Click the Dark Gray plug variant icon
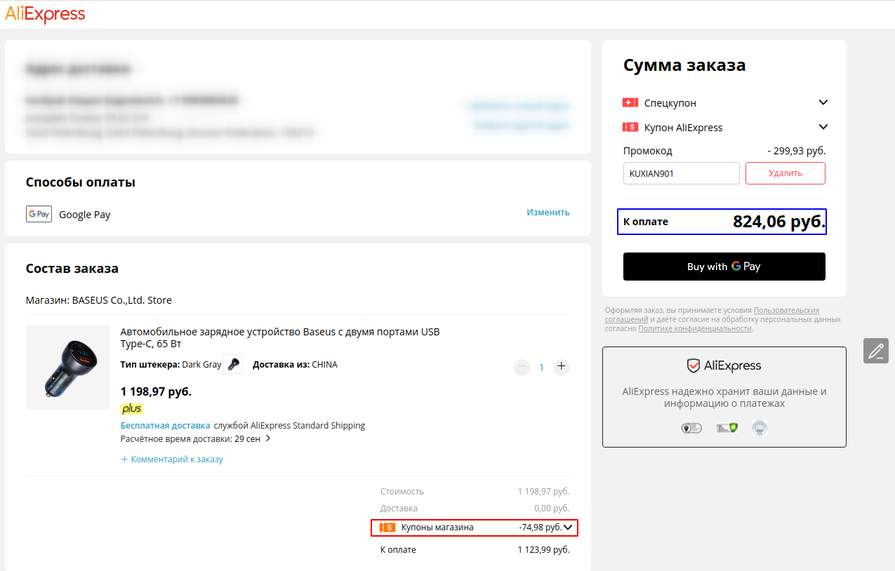Screen dimensions: 895x571 click(x=233, y=364)
